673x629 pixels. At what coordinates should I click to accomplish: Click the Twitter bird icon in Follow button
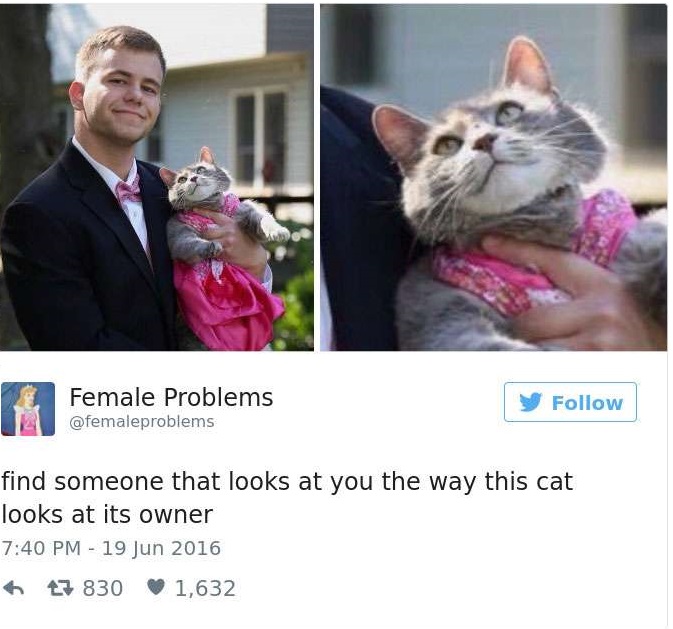[531, 402]
